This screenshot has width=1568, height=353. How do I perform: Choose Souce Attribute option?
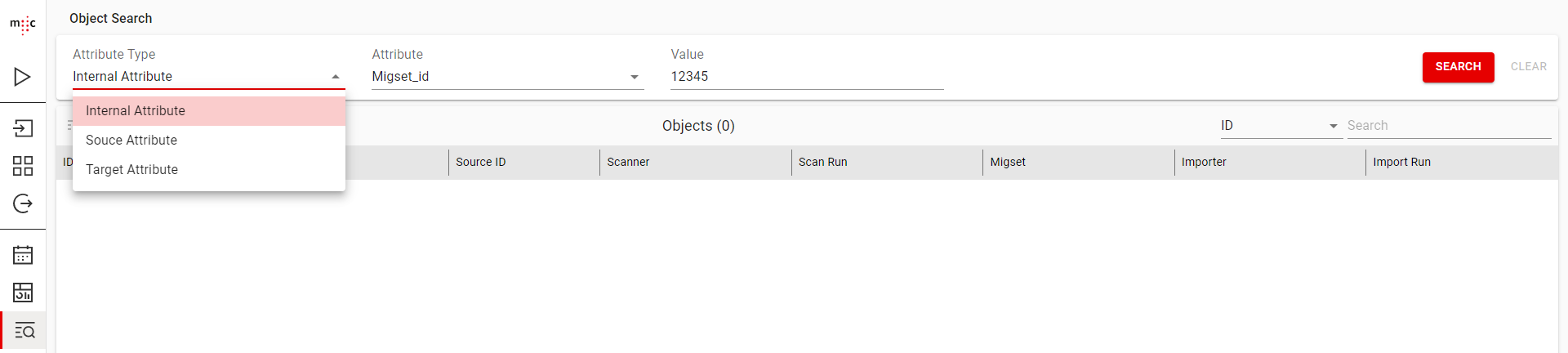click(131, 141)
